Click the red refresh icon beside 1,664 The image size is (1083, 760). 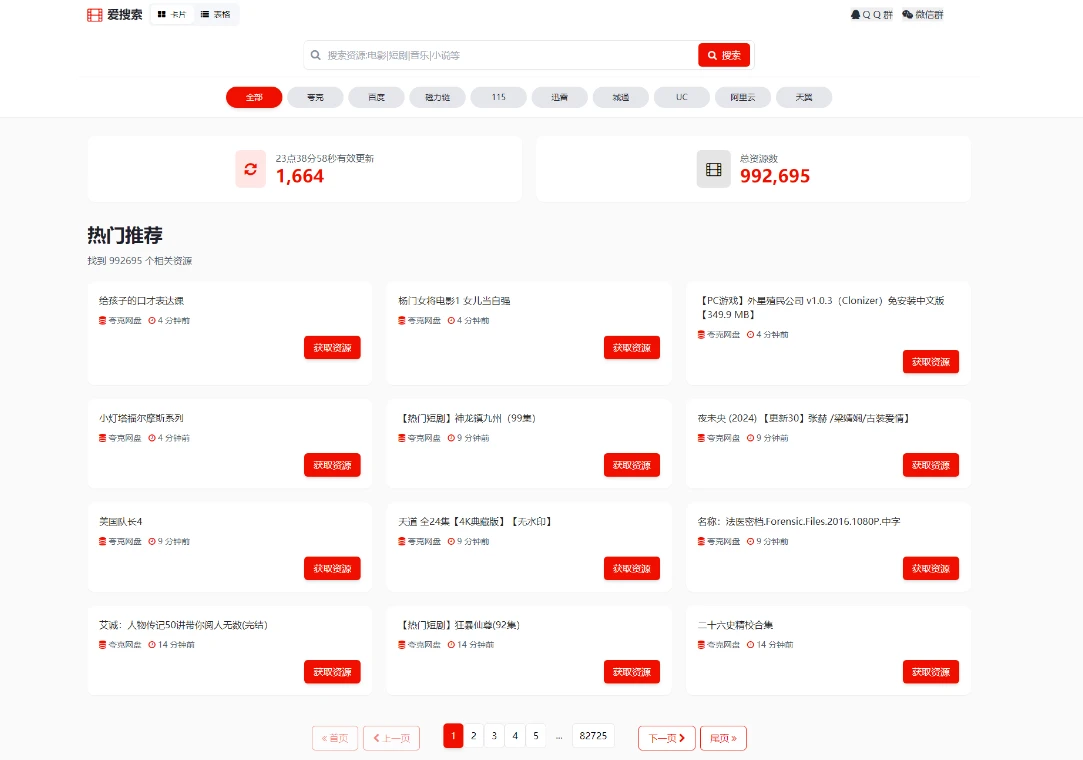[x=251, y=169]
